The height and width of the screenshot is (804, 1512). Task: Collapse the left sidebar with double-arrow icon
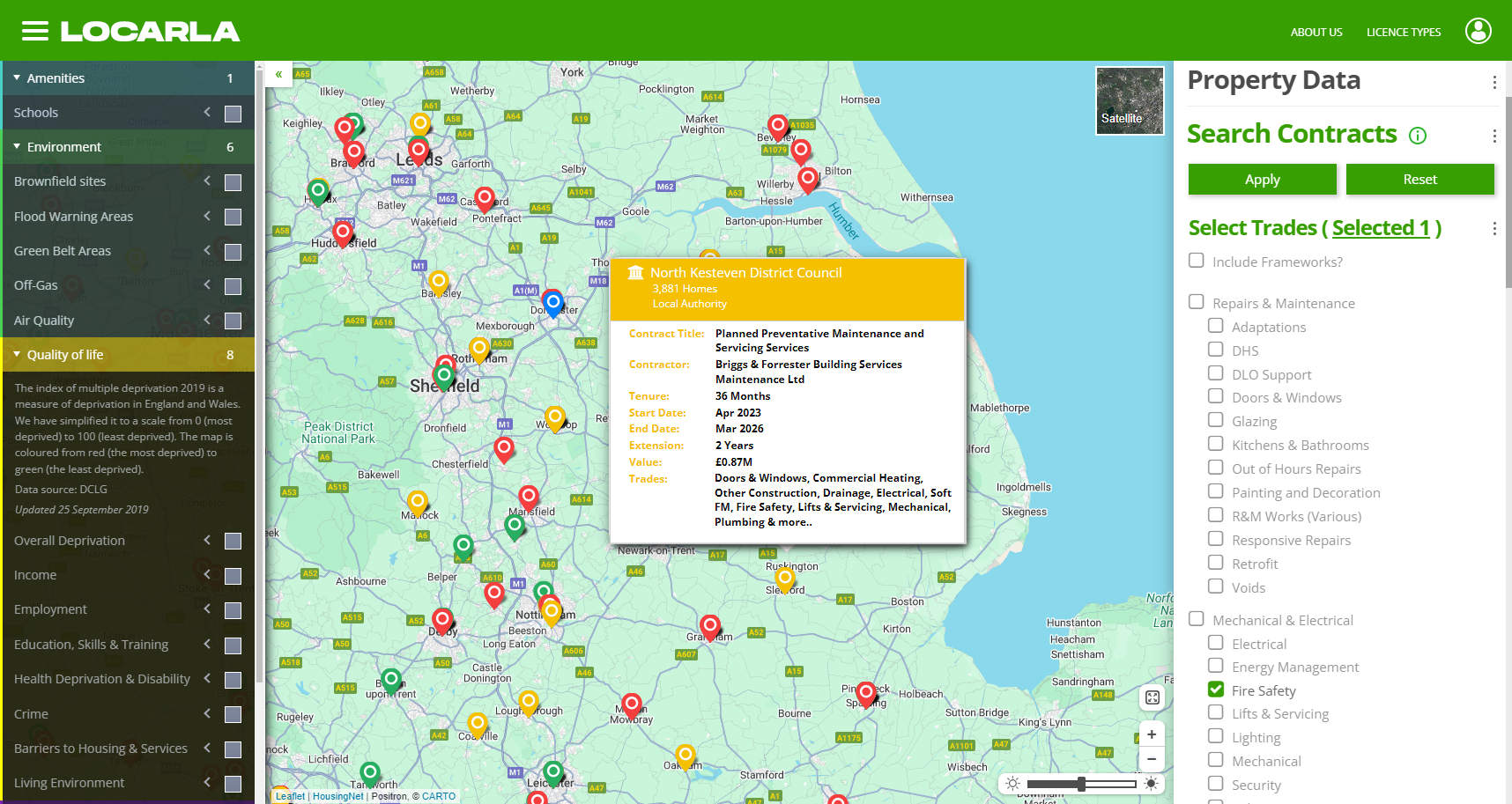click(x=278, y=75)
